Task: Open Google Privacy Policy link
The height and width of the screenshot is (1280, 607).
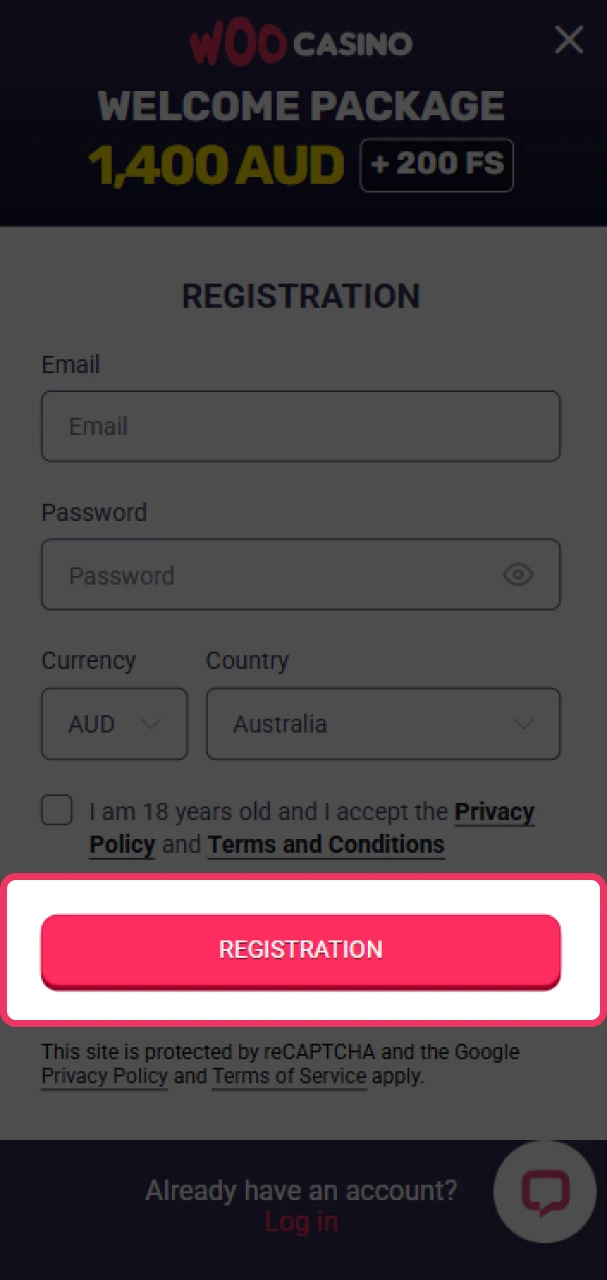Action: point(104,1076)
